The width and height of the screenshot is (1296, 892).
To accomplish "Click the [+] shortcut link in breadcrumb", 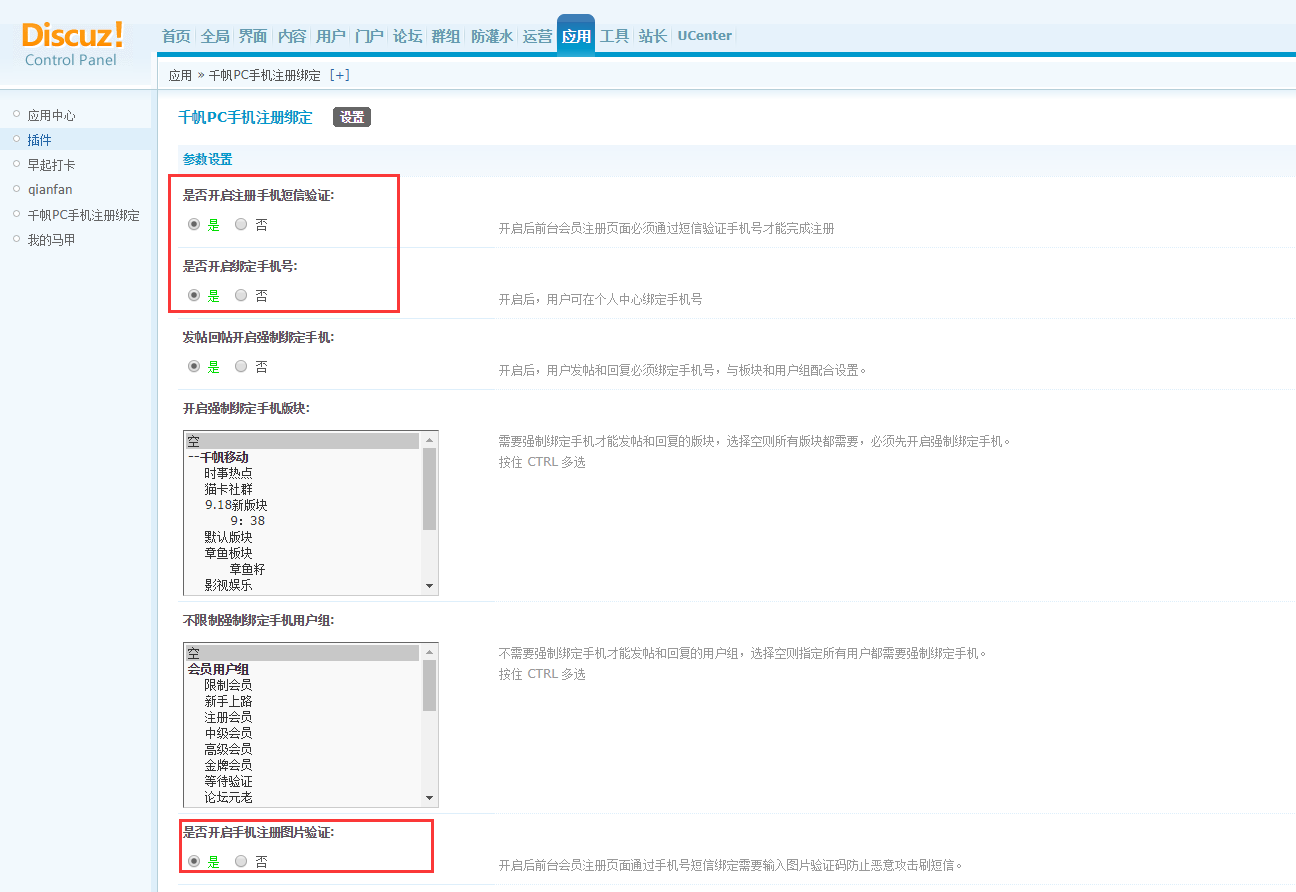I will tap(340, 75).
